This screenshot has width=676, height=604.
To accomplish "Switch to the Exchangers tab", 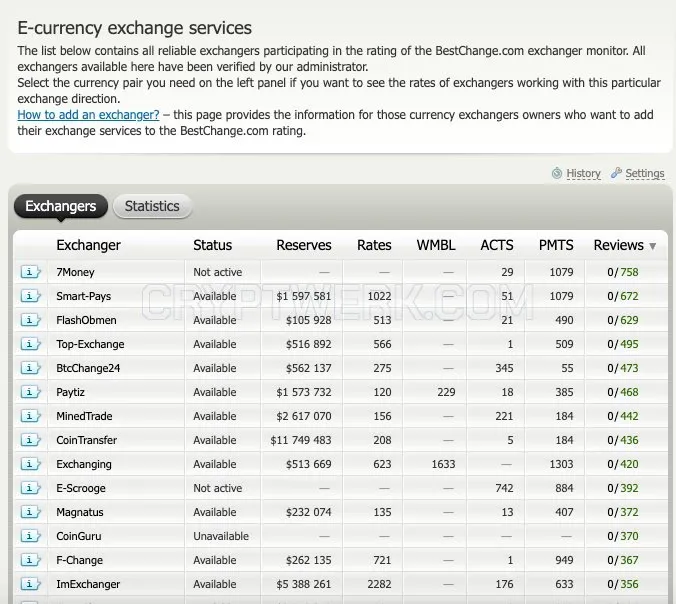I will coord(61,206).
